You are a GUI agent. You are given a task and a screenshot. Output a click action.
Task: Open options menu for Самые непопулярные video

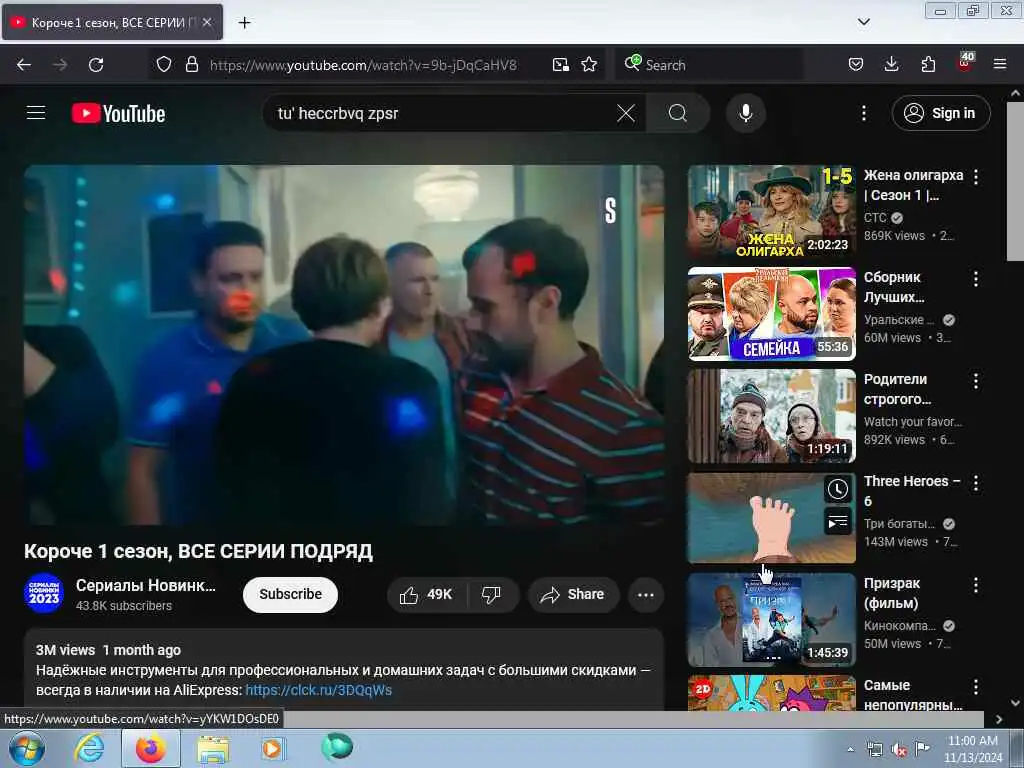[976, 687]
